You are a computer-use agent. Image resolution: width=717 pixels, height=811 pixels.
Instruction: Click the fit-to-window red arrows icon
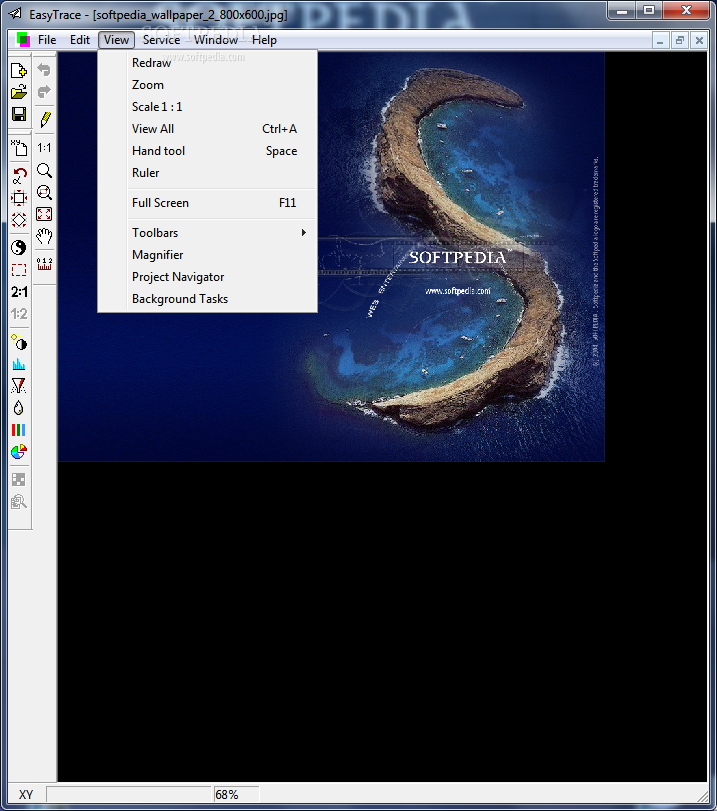coord(44,214)
